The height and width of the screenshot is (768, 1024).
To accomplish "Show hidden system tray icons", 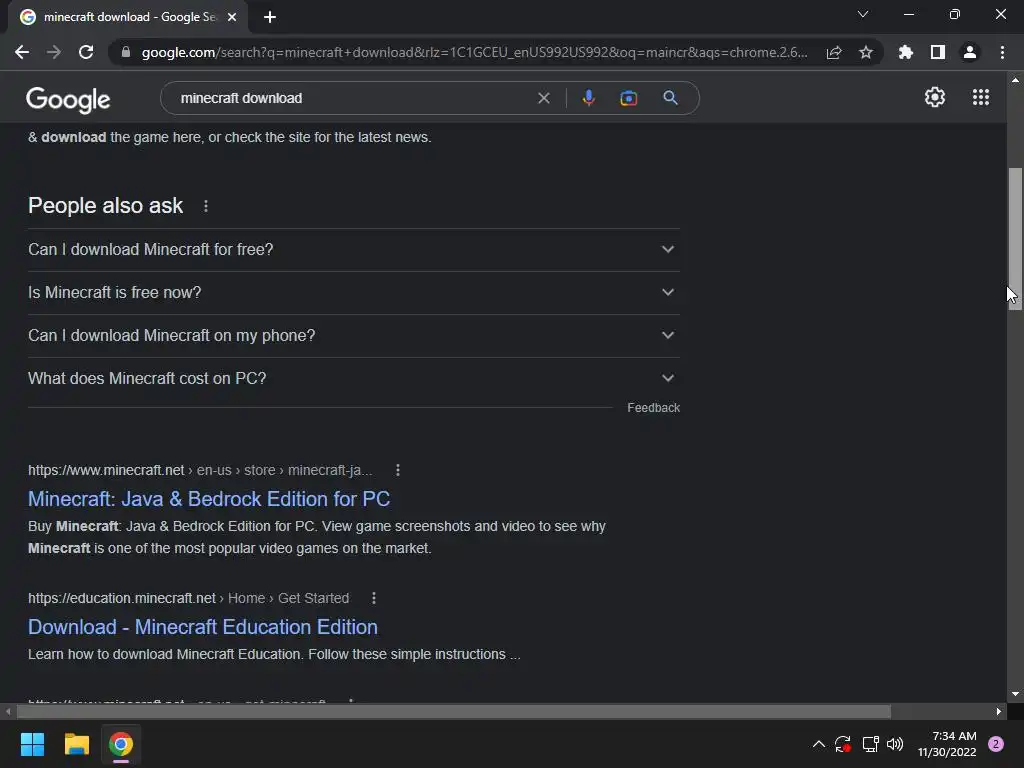I will [818, 744].
